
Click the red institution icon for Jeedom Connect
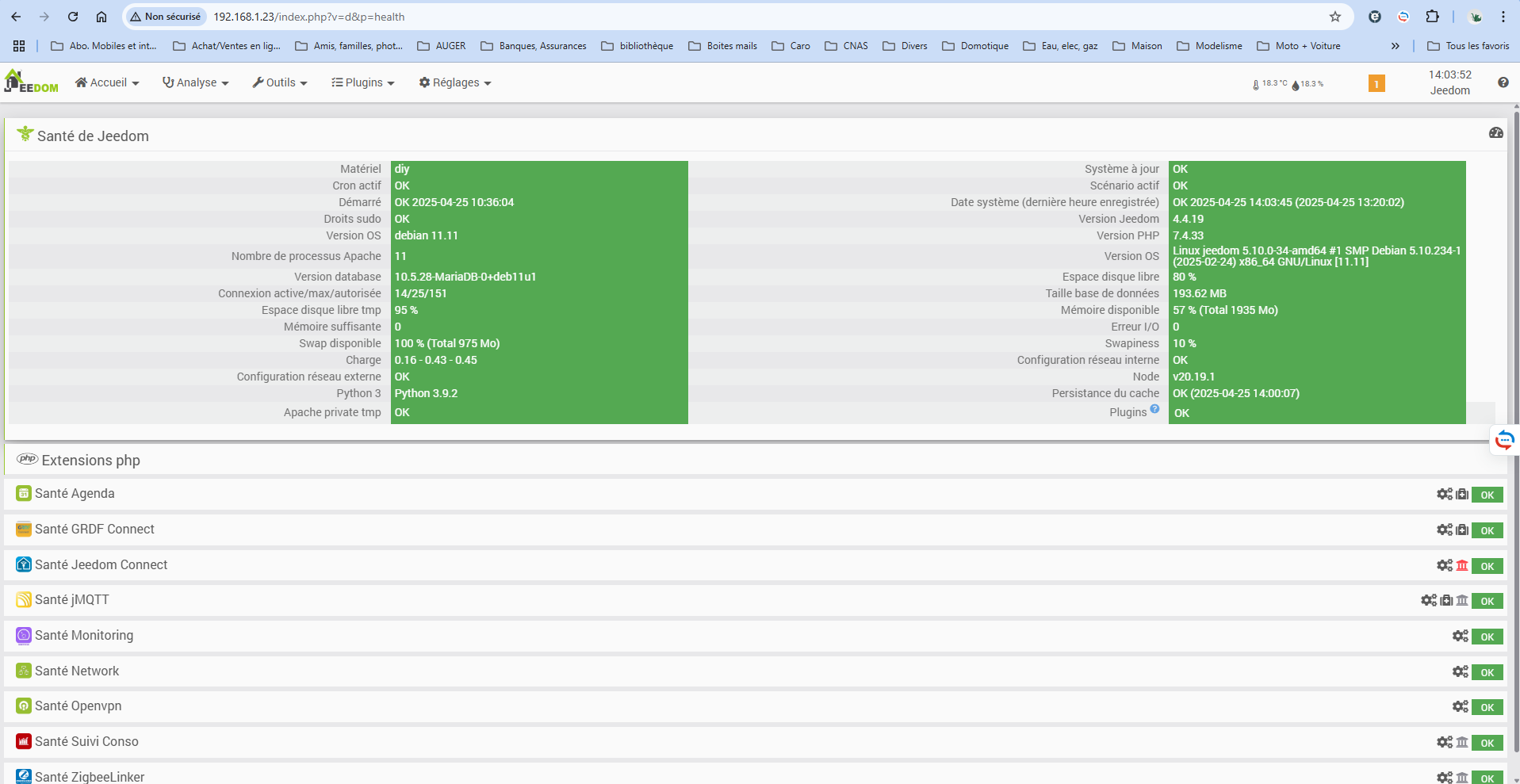point(1462,565)
